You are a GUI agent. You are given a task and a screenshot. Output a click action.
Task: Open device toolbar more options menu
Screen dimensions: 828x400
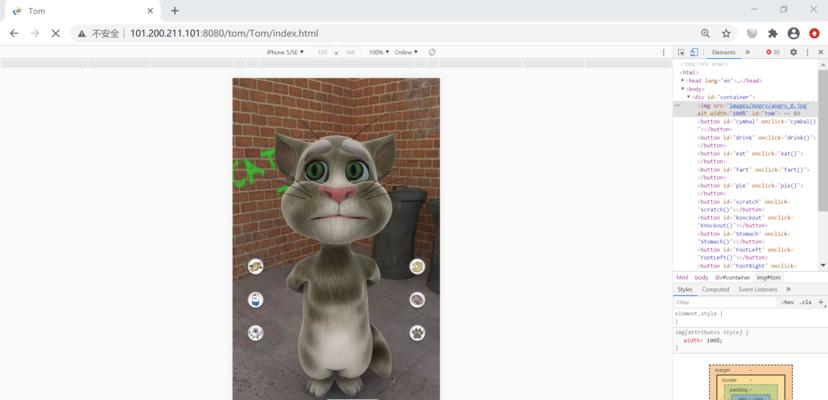(x=663, y=52)
